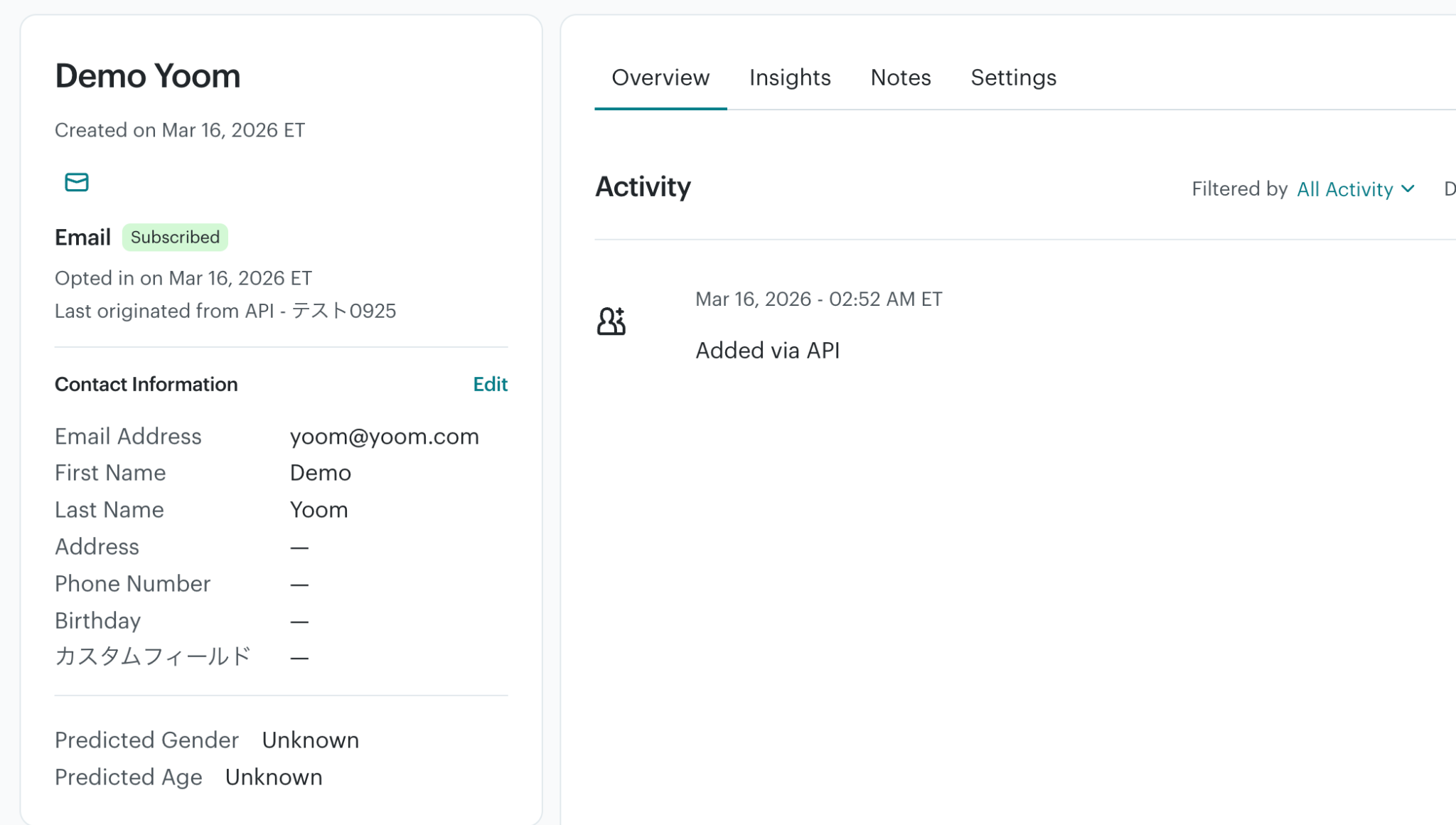Click the Last Name value Yoom
This screenshot has height=825, width=1456.
[x=318, y=511]
